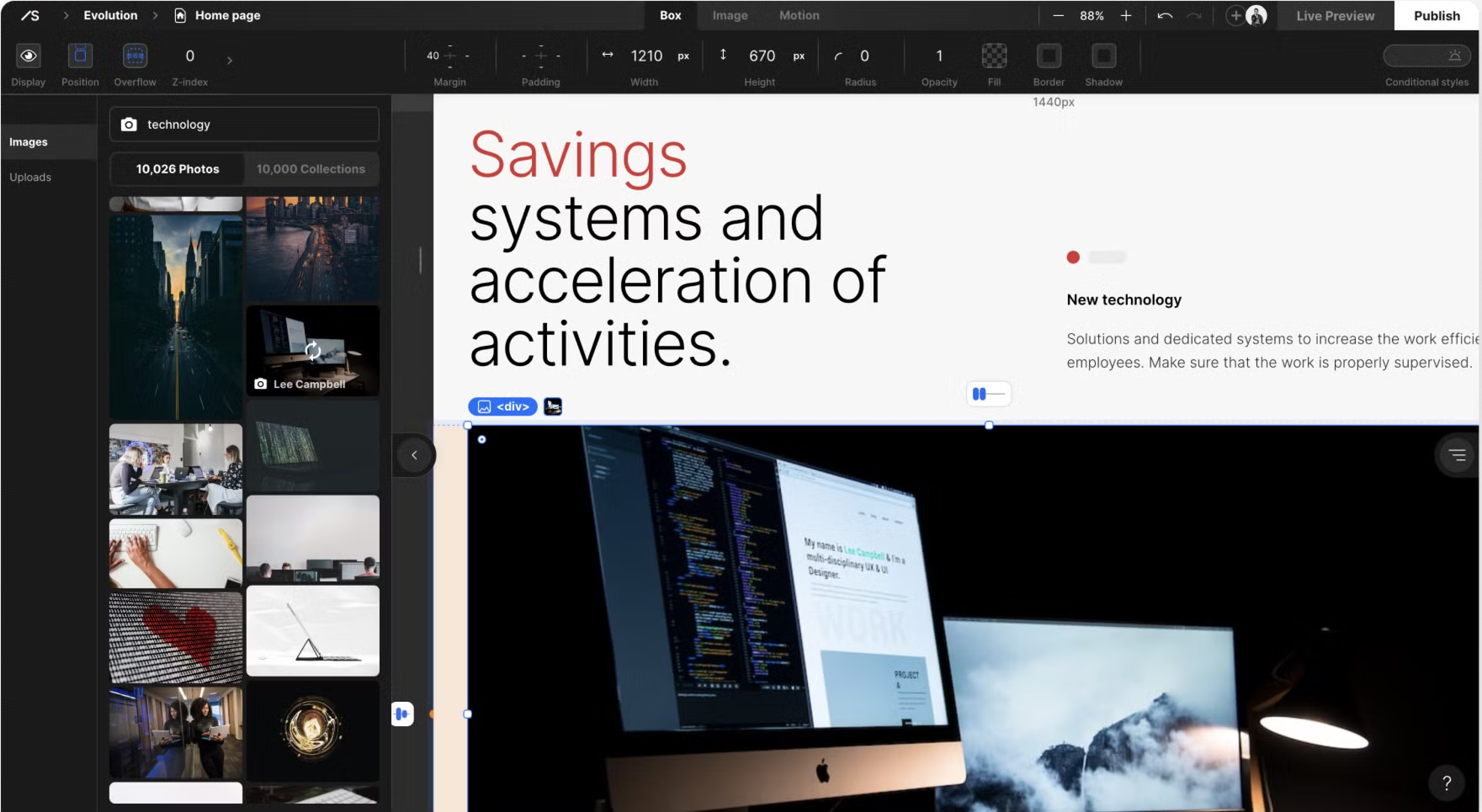This screenshot has height=812, width=1482.
Task: Open the Overflow settings icon
Action: [135, 56]
